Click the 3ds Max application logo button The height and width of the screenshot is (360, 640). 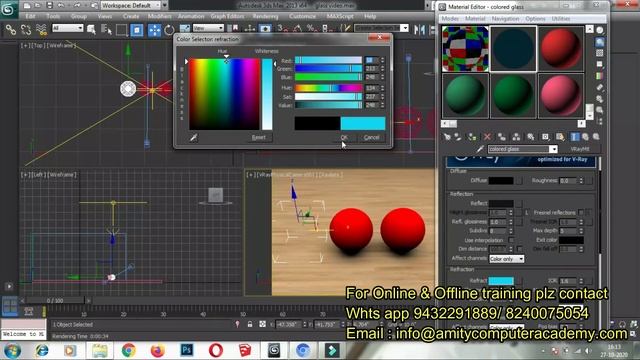(8, 9)
